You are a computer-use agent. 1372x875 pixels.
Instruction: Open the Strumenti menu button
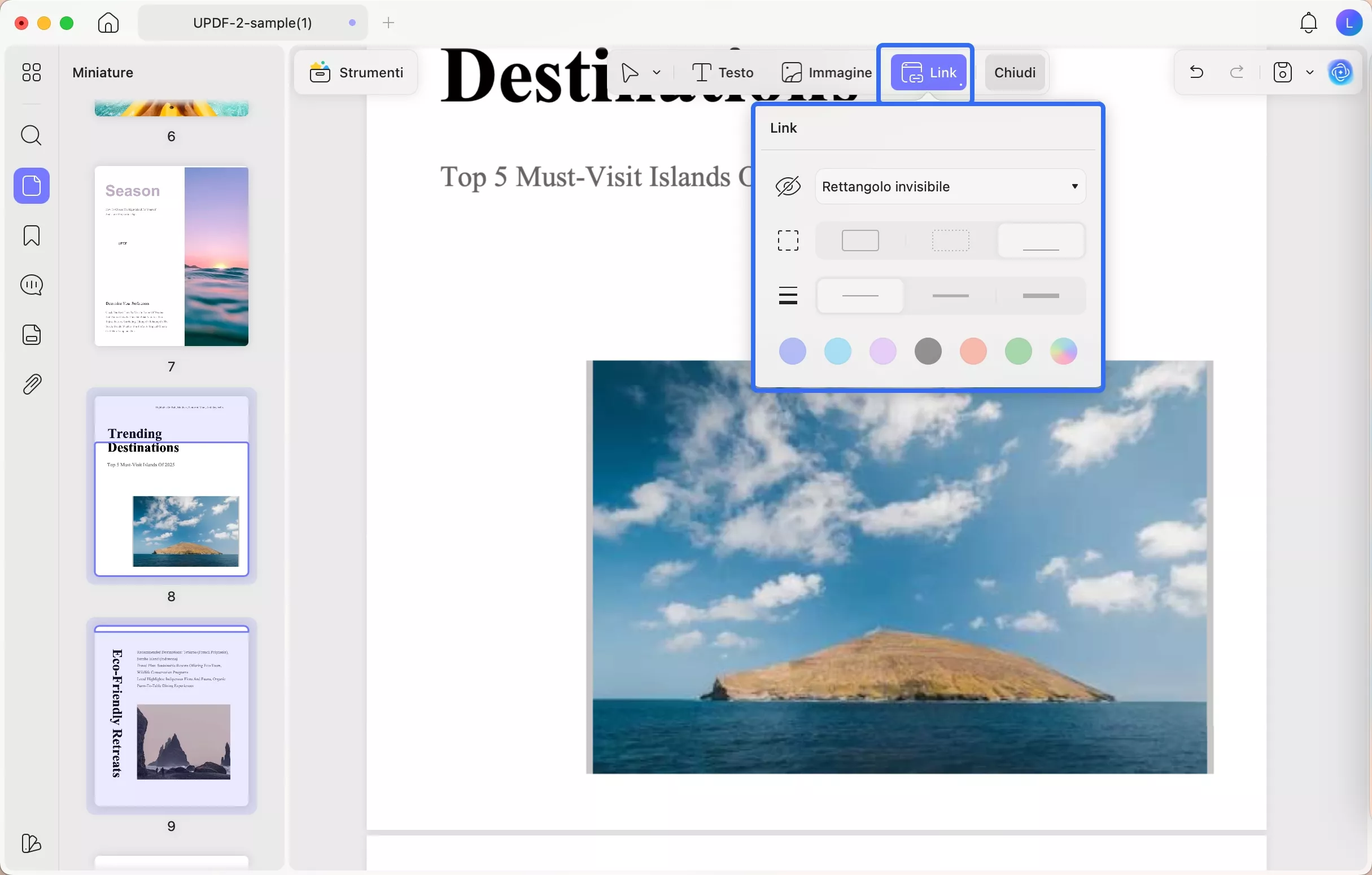(x=356, y=72)
